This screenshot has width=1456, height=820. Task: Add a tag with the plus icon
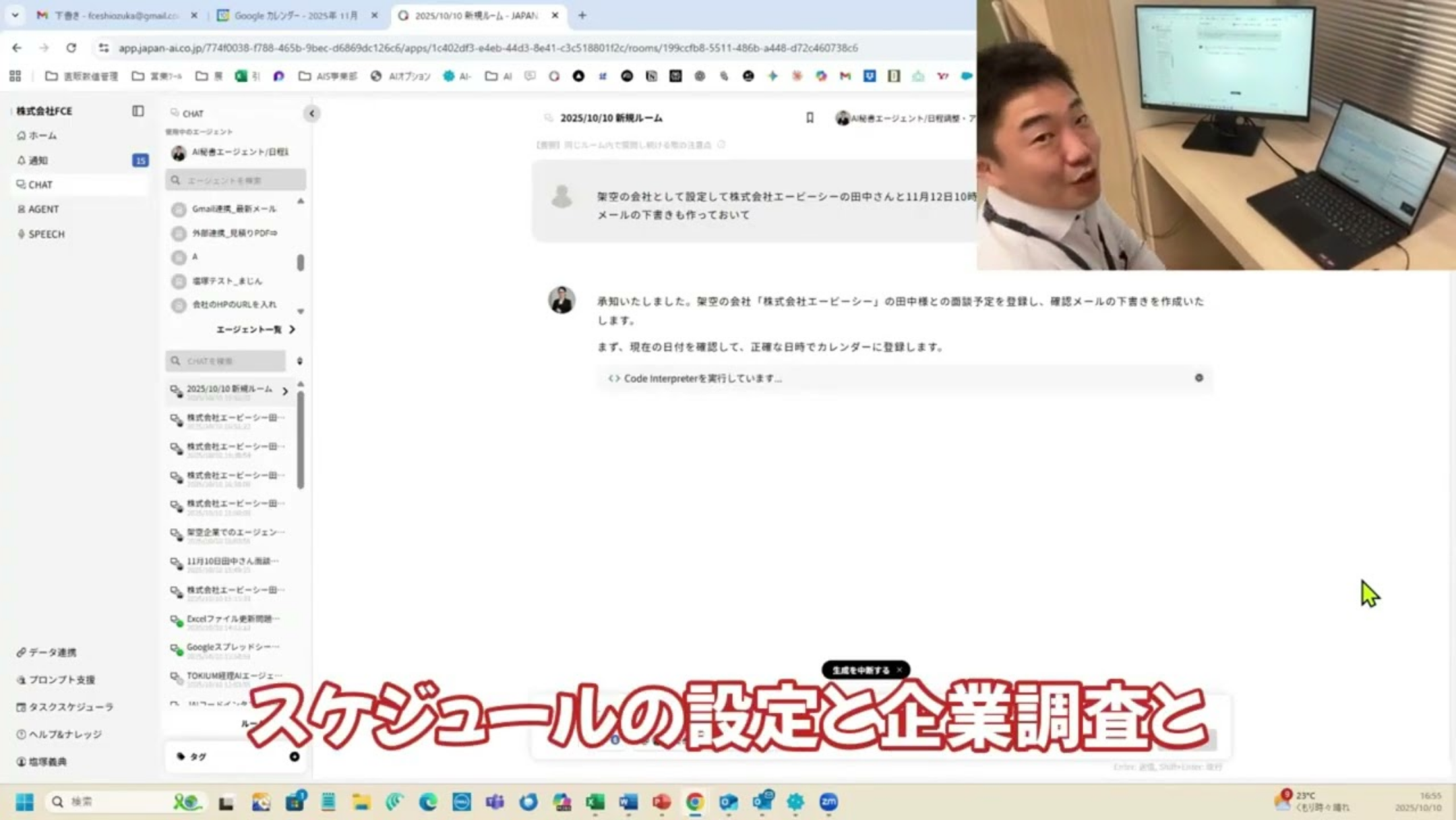click(294, 757)
